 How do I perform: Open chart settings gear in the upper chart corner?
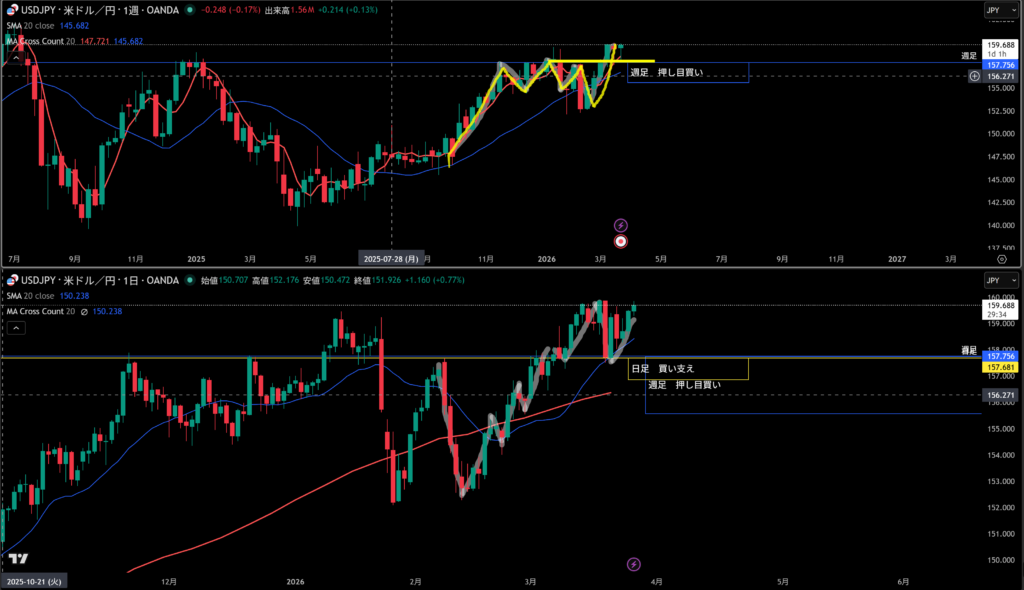[x=1001, y=257]
